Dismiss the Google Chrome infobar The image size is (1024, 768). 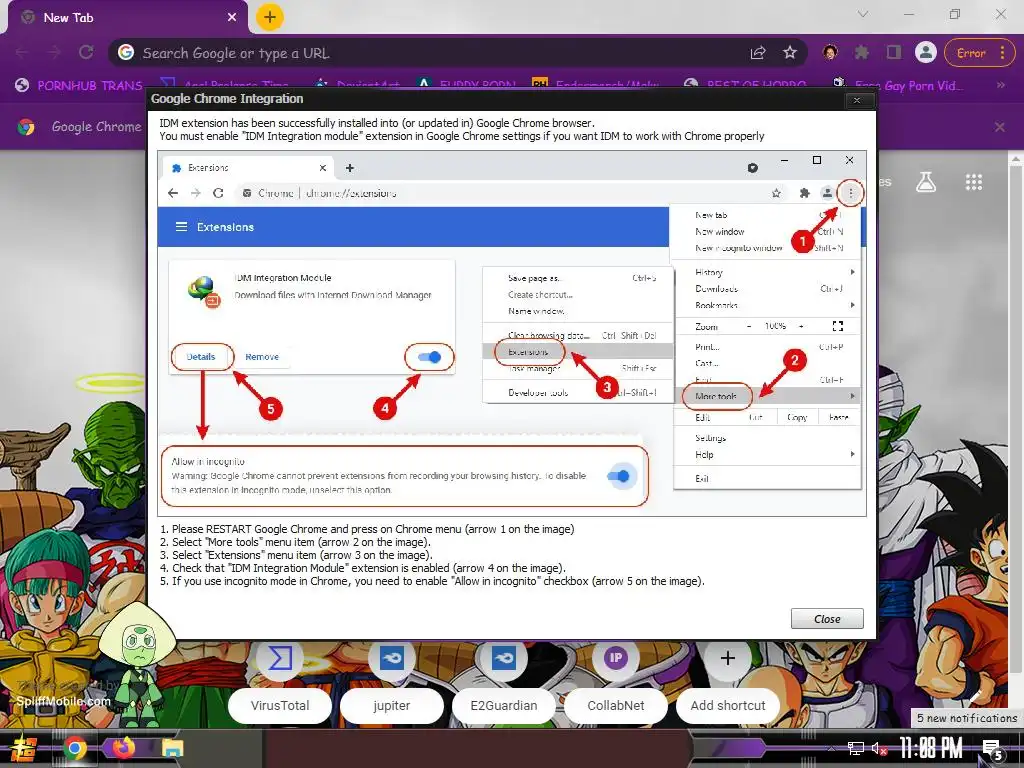pyautogui.click(x=1000, y=127)
